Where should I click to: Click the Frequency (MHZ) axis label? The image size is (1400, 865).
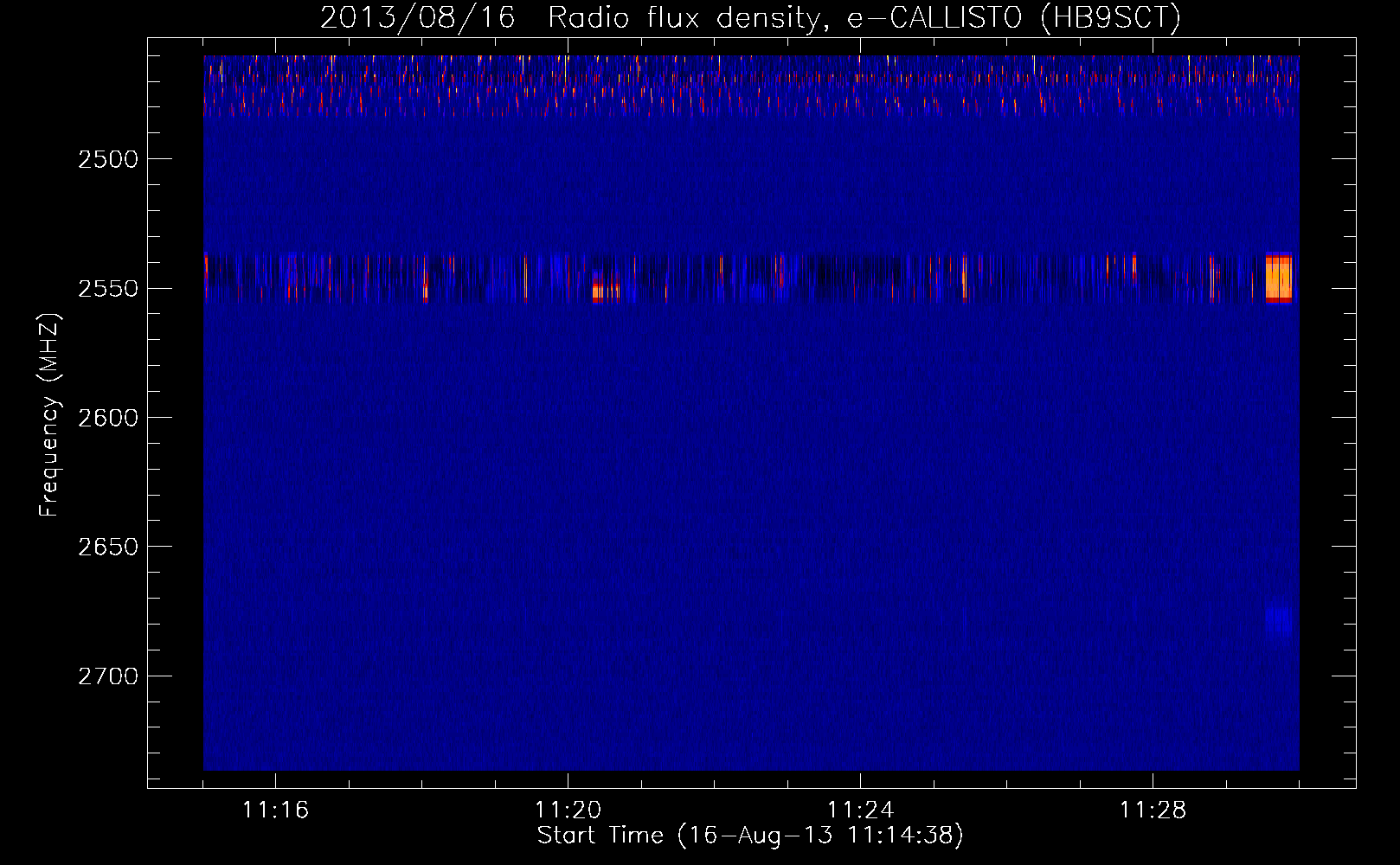49,416
